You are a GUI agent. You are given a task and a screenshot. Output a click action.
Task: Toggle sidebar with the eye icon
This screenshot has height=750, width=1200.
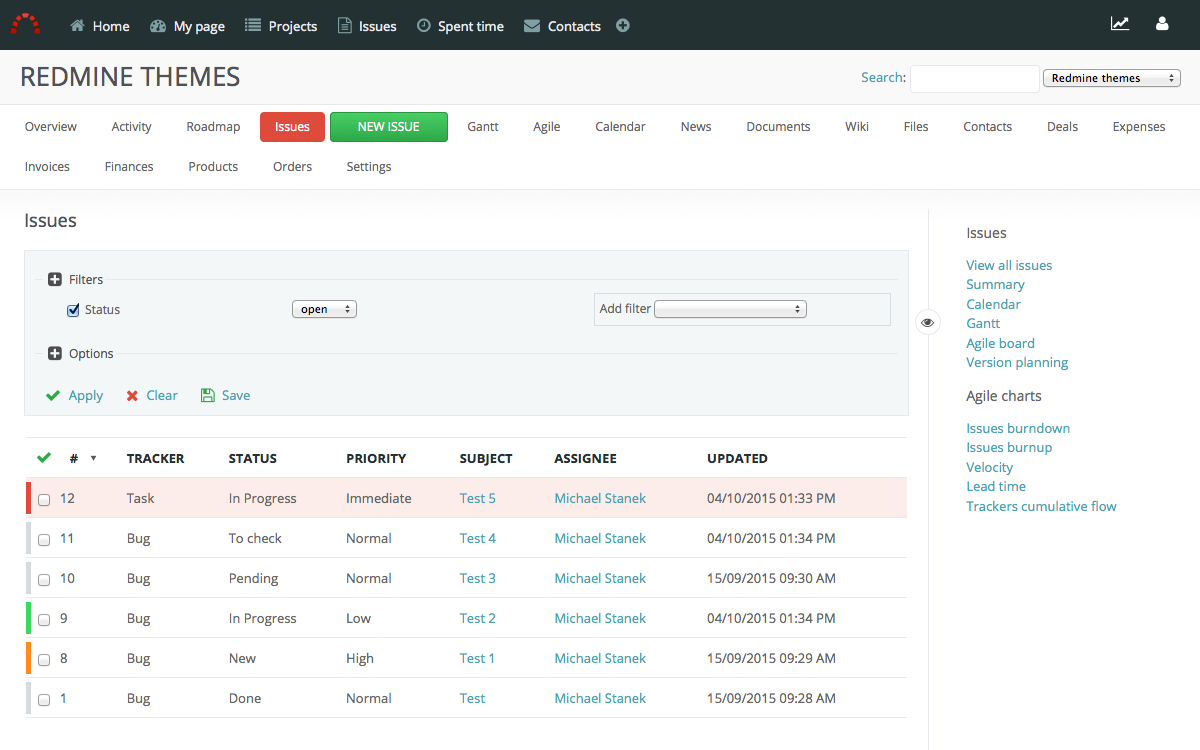(x=928, y=322)
